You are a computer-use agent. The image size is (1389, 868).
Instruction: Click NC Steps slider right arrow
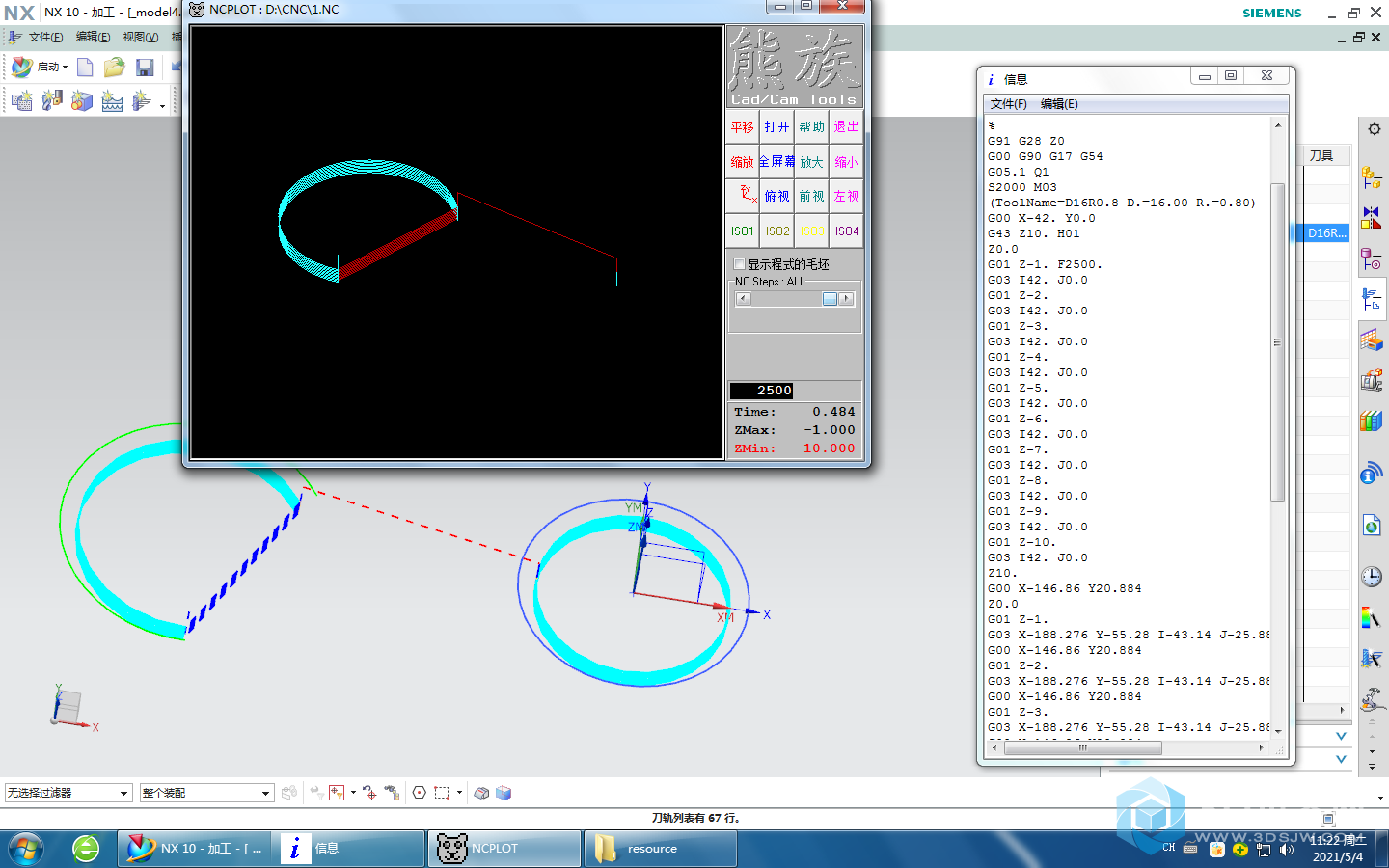(x=847, y=299)
